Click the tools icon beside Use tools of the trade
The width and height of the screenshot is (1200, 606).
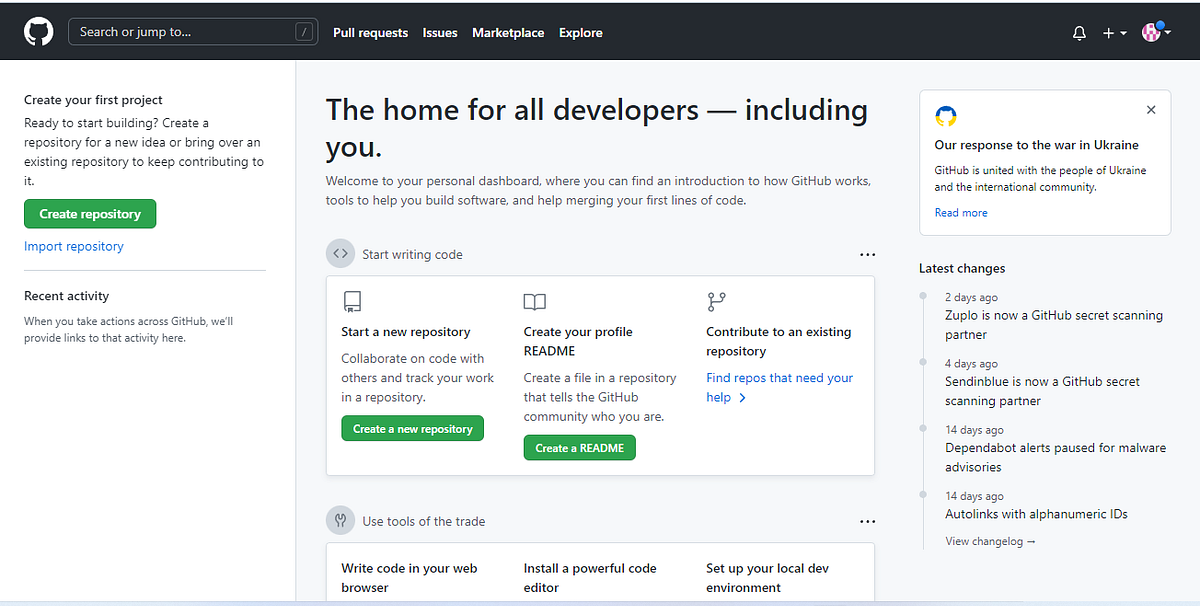pyautogui.click(x=341, y=520)
